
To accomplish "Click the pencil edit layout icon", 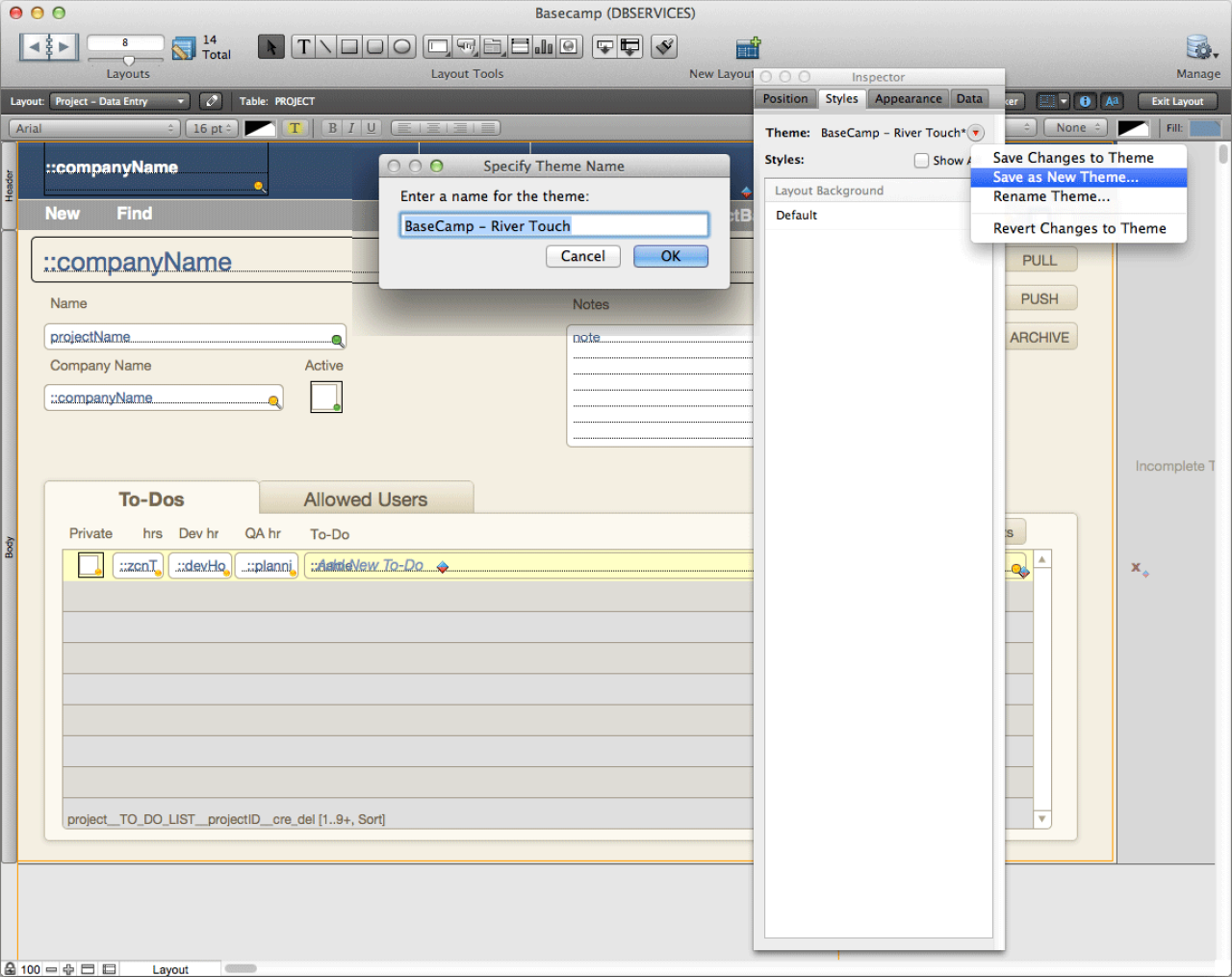I will (211, 101).
